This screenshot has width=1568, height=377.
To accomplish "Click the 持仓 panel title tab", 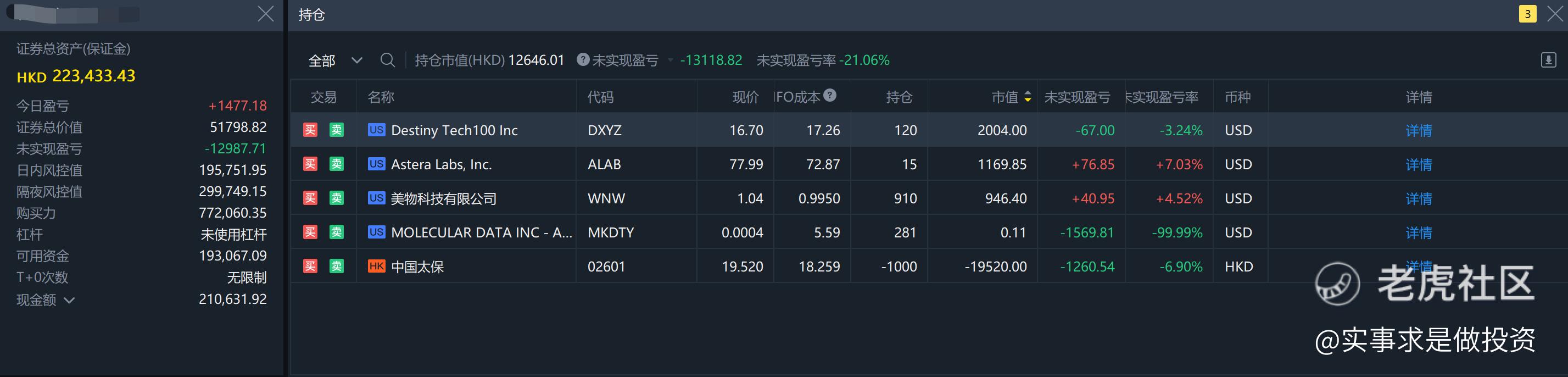I will pos(311,15).
